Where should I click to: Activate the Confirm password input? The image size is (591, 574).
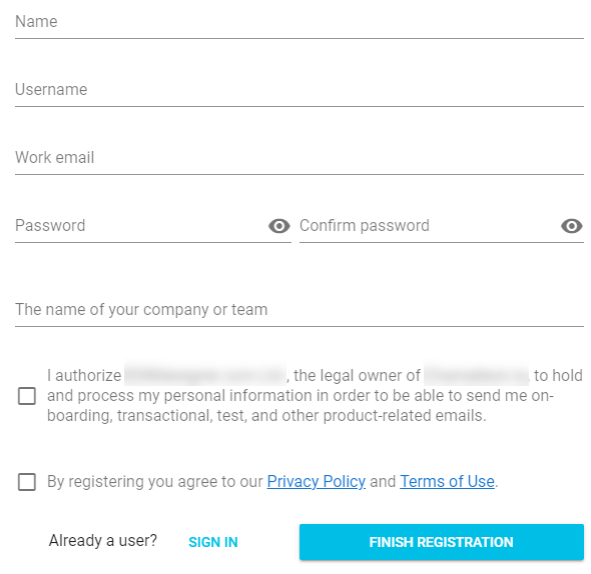tap(429, 226)
